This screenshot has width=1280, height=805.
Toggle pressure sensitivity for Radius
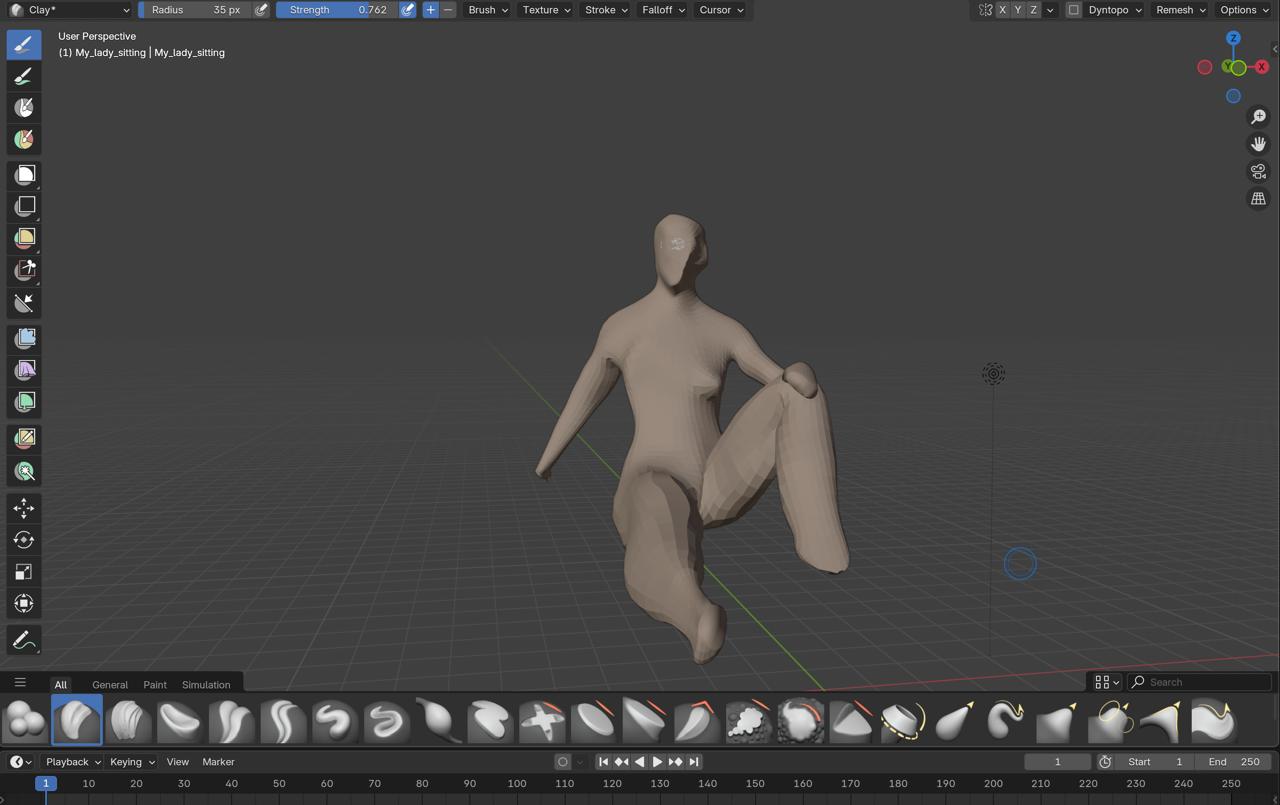[261, 10]
